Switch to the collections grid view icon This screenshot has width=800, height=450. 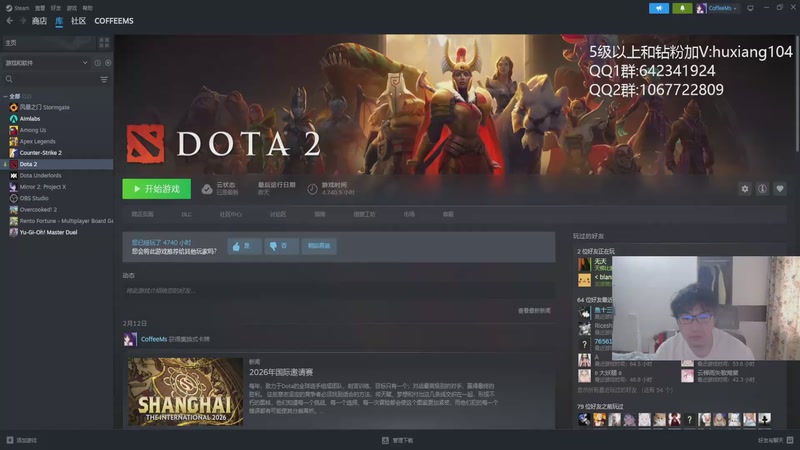pos(104,43)
